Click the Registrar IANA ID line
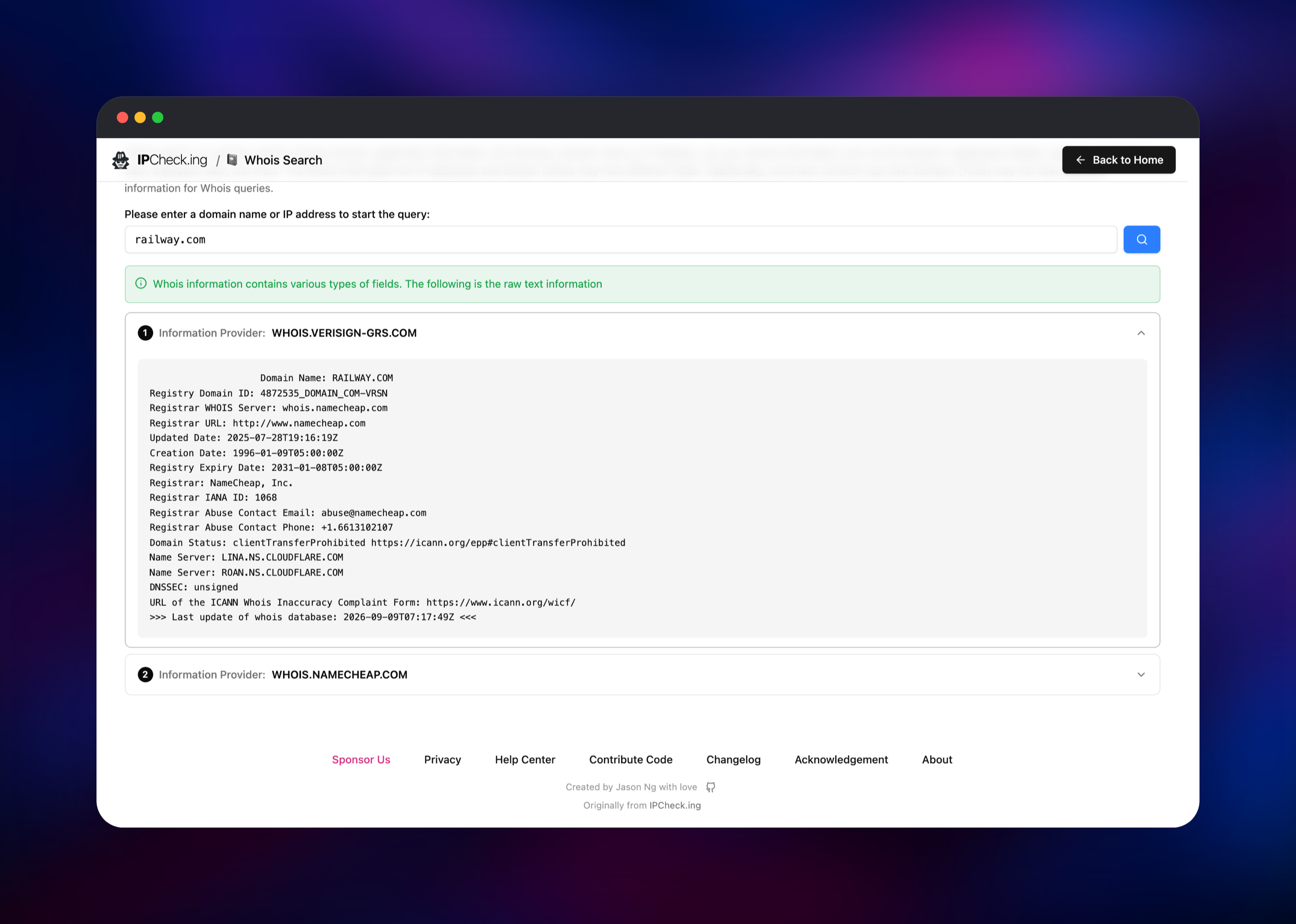1296x924 pixels. [x=213, y=497]
